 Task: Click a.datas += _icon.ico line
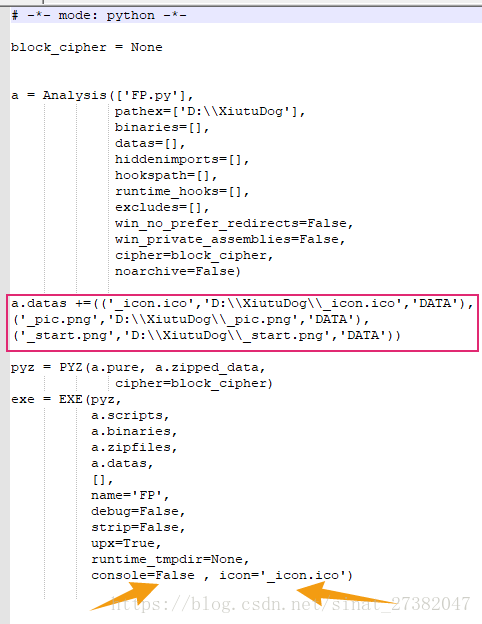tap(242, 304)
